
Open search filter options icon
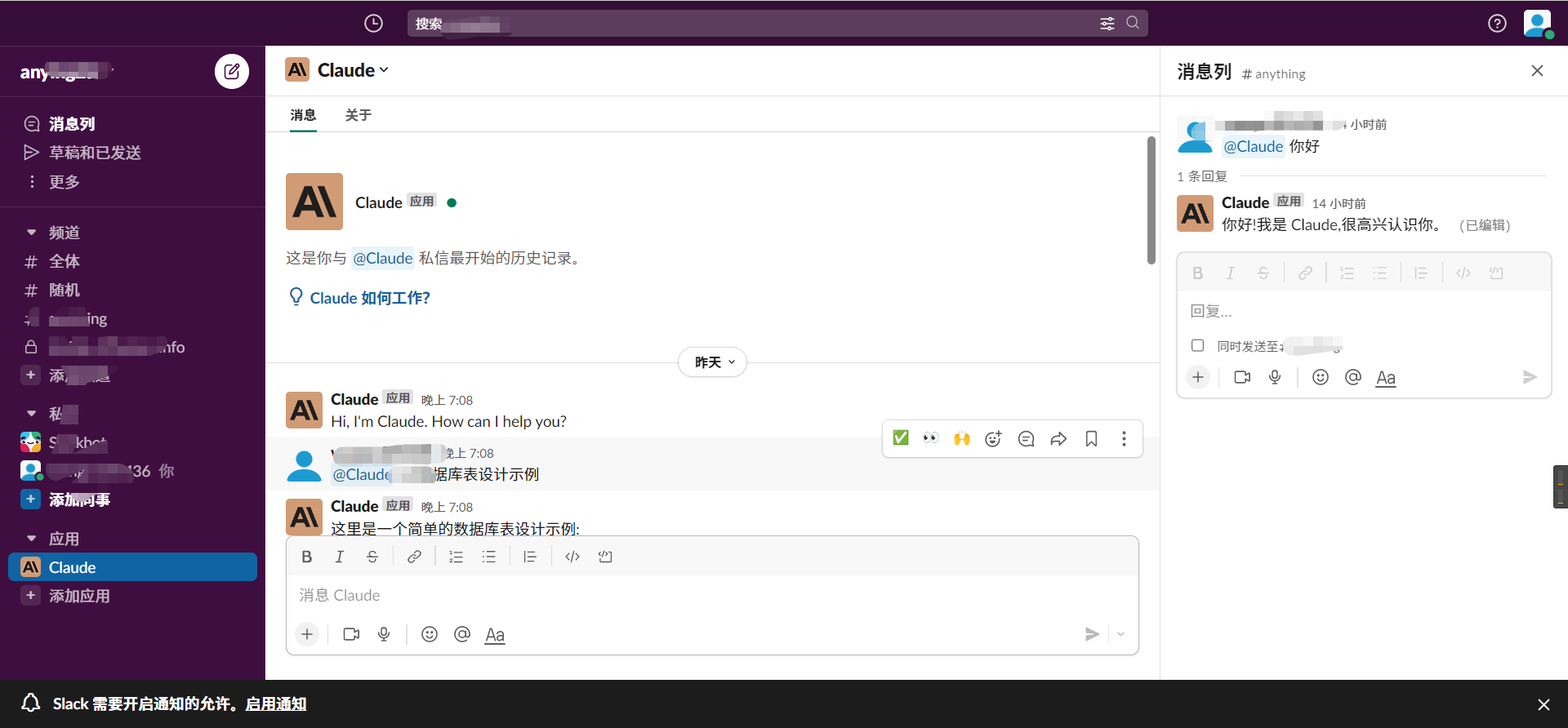click(x=1107, y=24)
